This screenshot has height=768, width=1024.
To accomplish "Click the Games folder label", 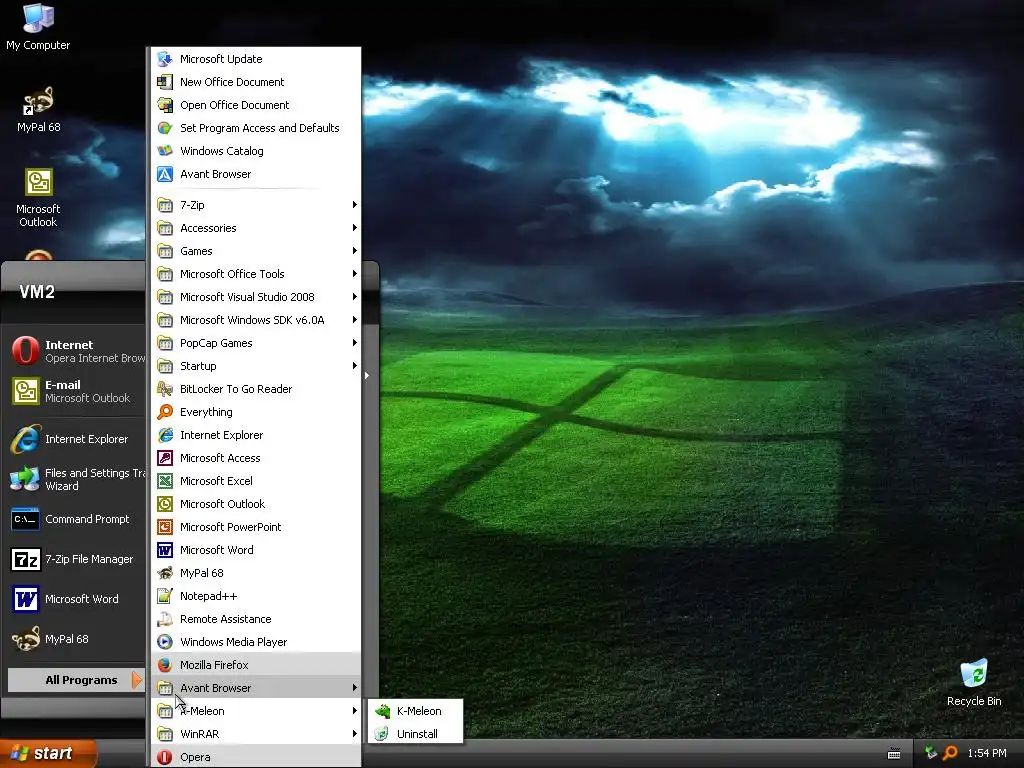I will click(x=196, y=251).
